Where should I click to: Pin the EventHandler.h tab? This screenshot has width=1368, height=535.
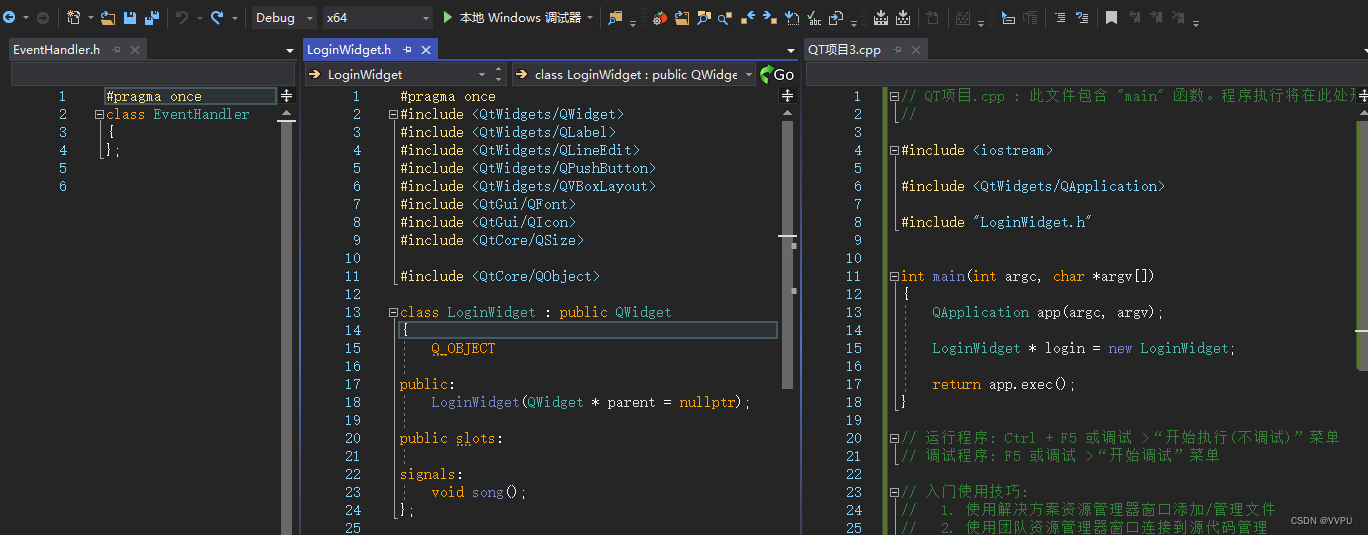(116, 49)
